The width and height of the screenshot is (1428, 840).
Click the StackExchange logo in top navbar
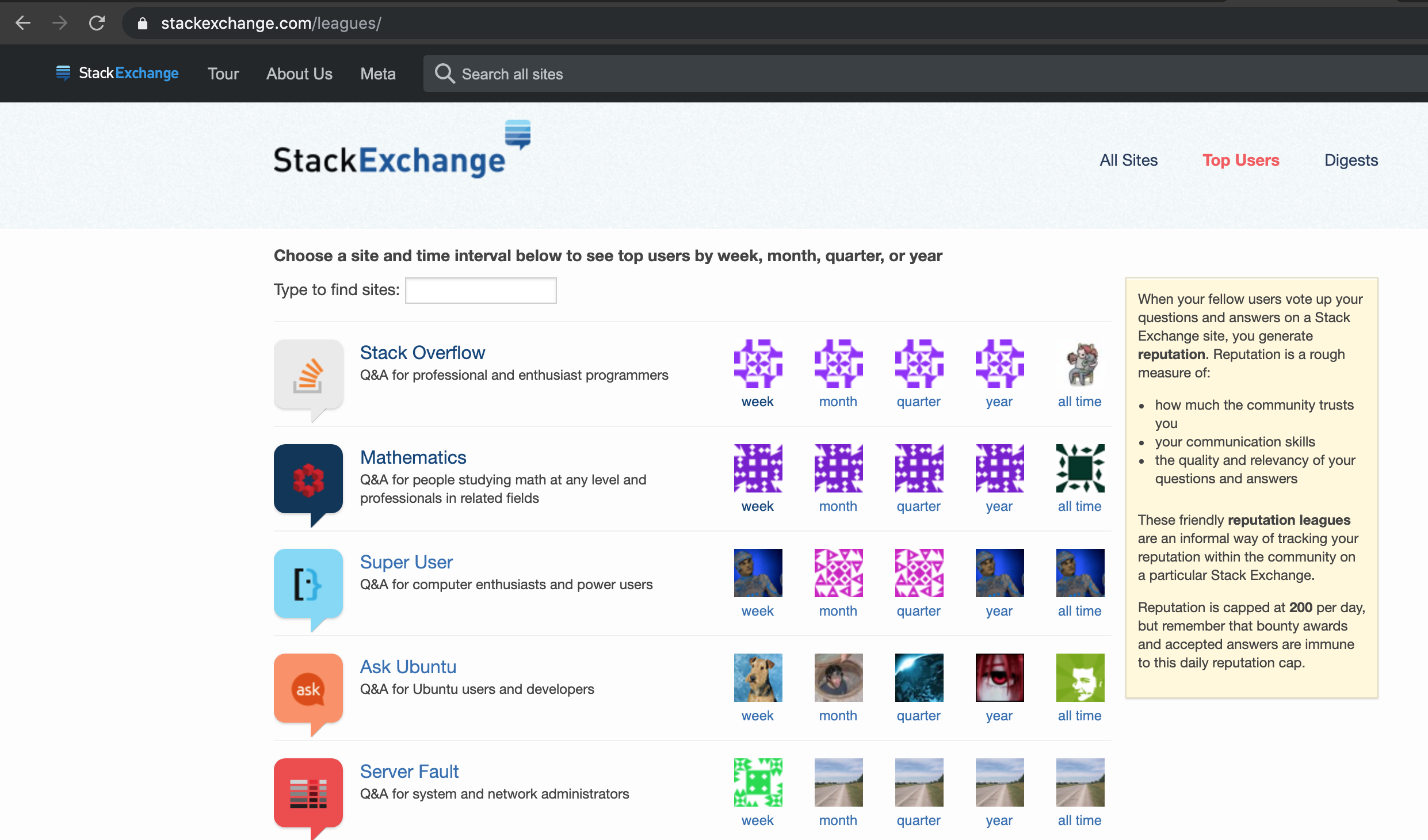[x=117, y=73]
